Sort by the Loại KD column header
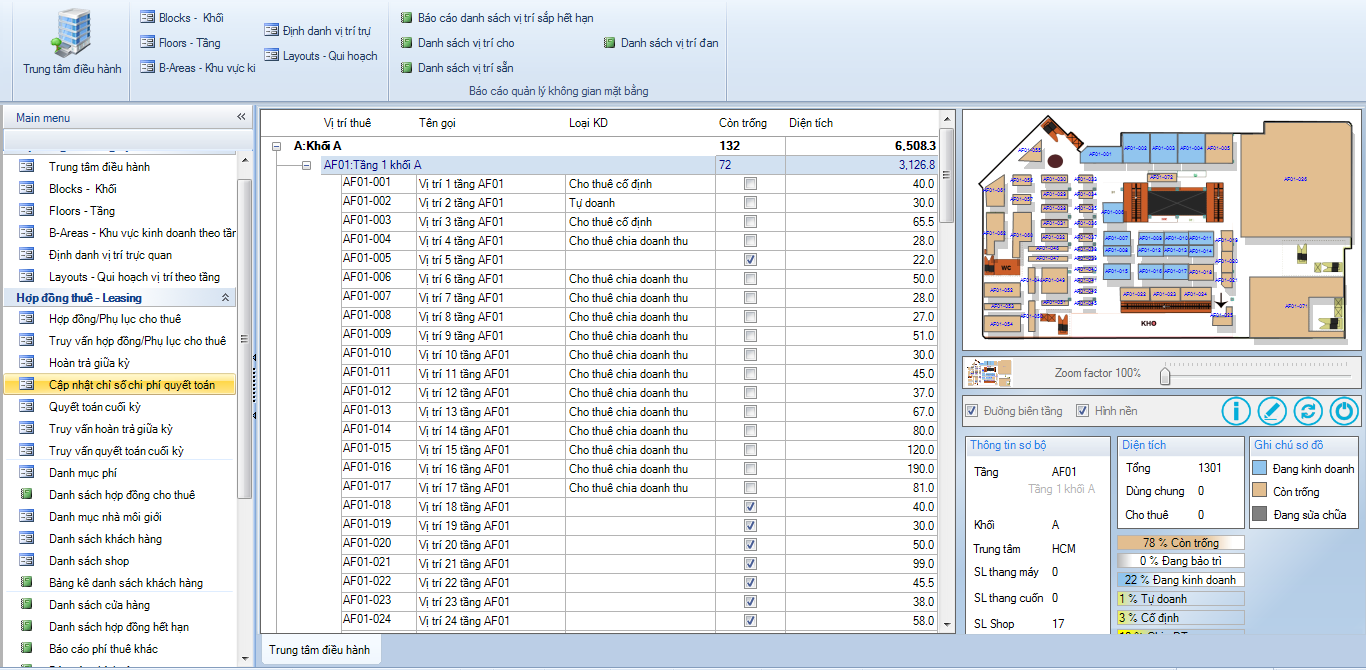This screenshot has height=670, width=1366. pos(588,123)
